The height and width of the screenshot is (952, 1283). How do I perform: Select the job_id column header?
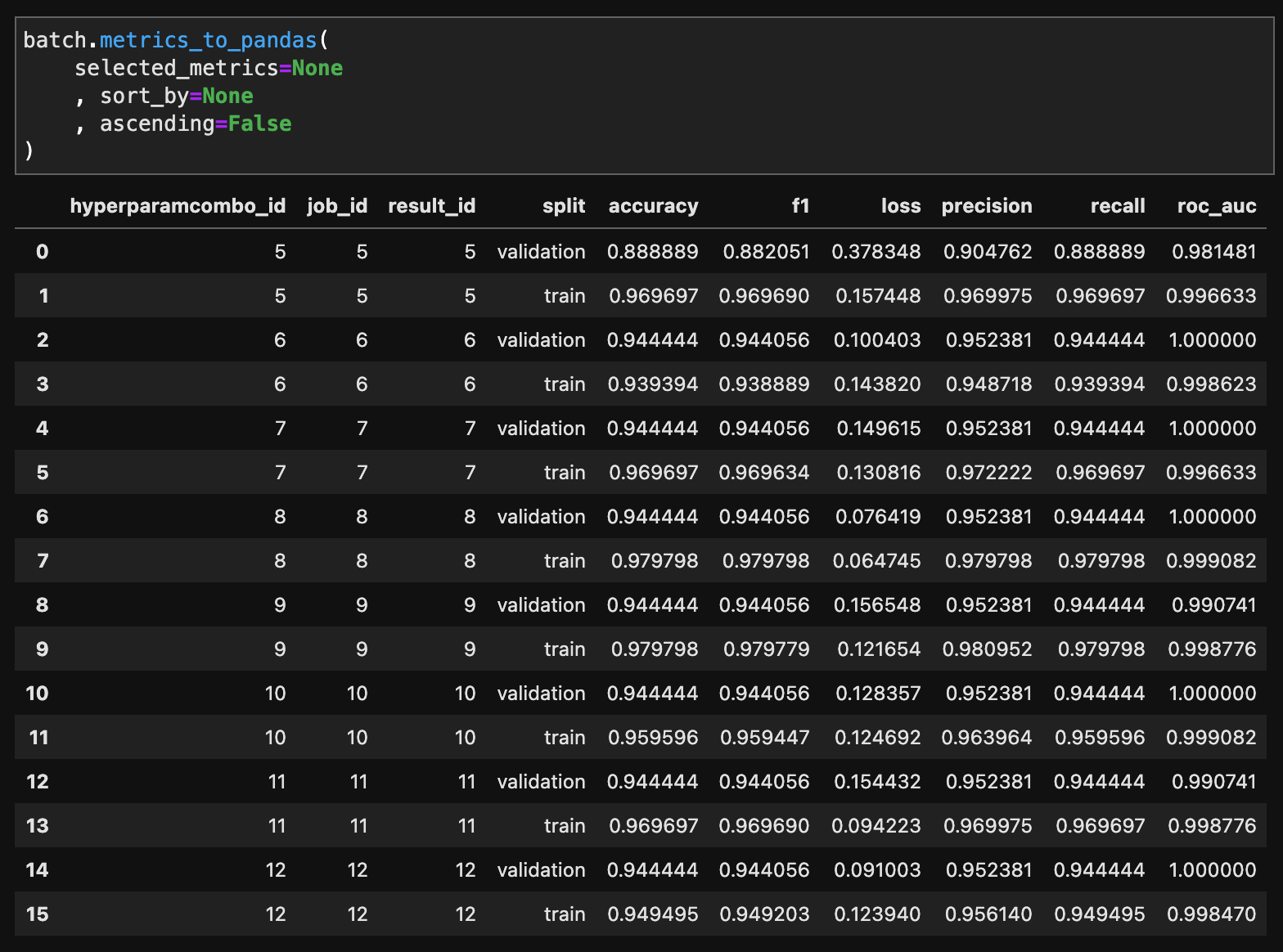[337, 206]
